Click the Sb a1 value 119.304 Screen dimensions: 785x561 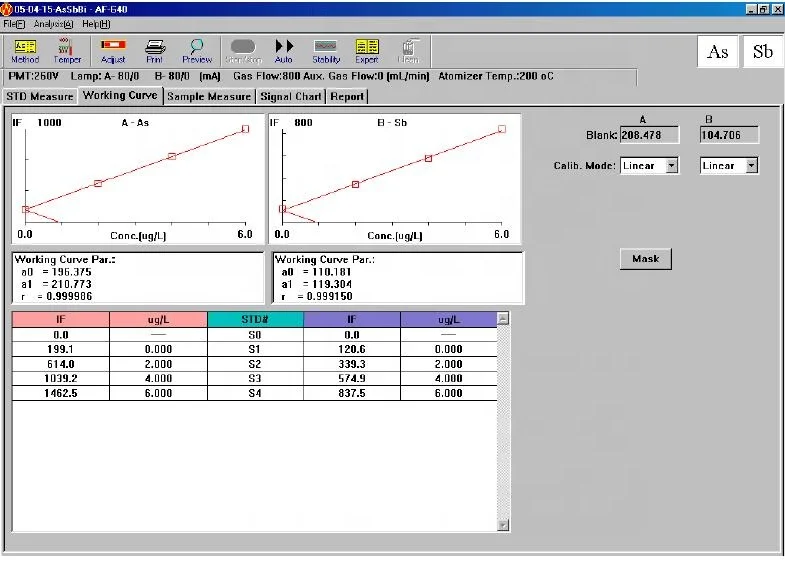pyautogui.click(x=331, y=284)
